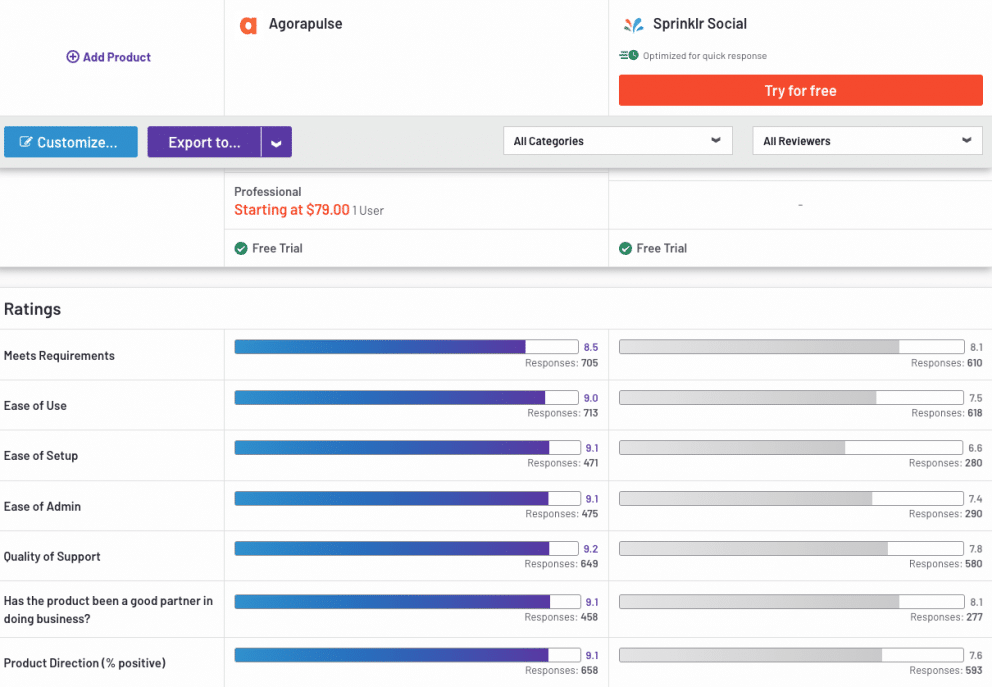992x687 pixels.
Task: Open the Agorapulse product name link
Action: pyautogui.click(x=306, y=24)
